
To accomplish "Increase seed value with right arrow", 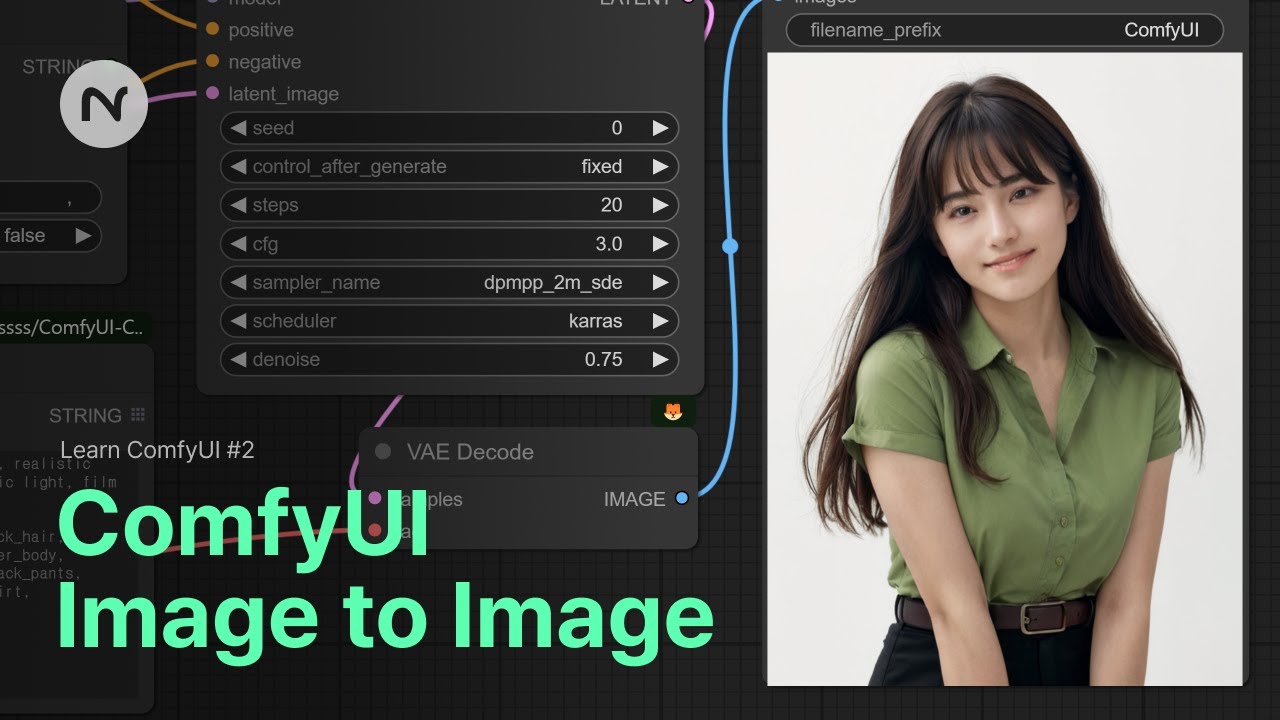I will click(x=660, y=128).
